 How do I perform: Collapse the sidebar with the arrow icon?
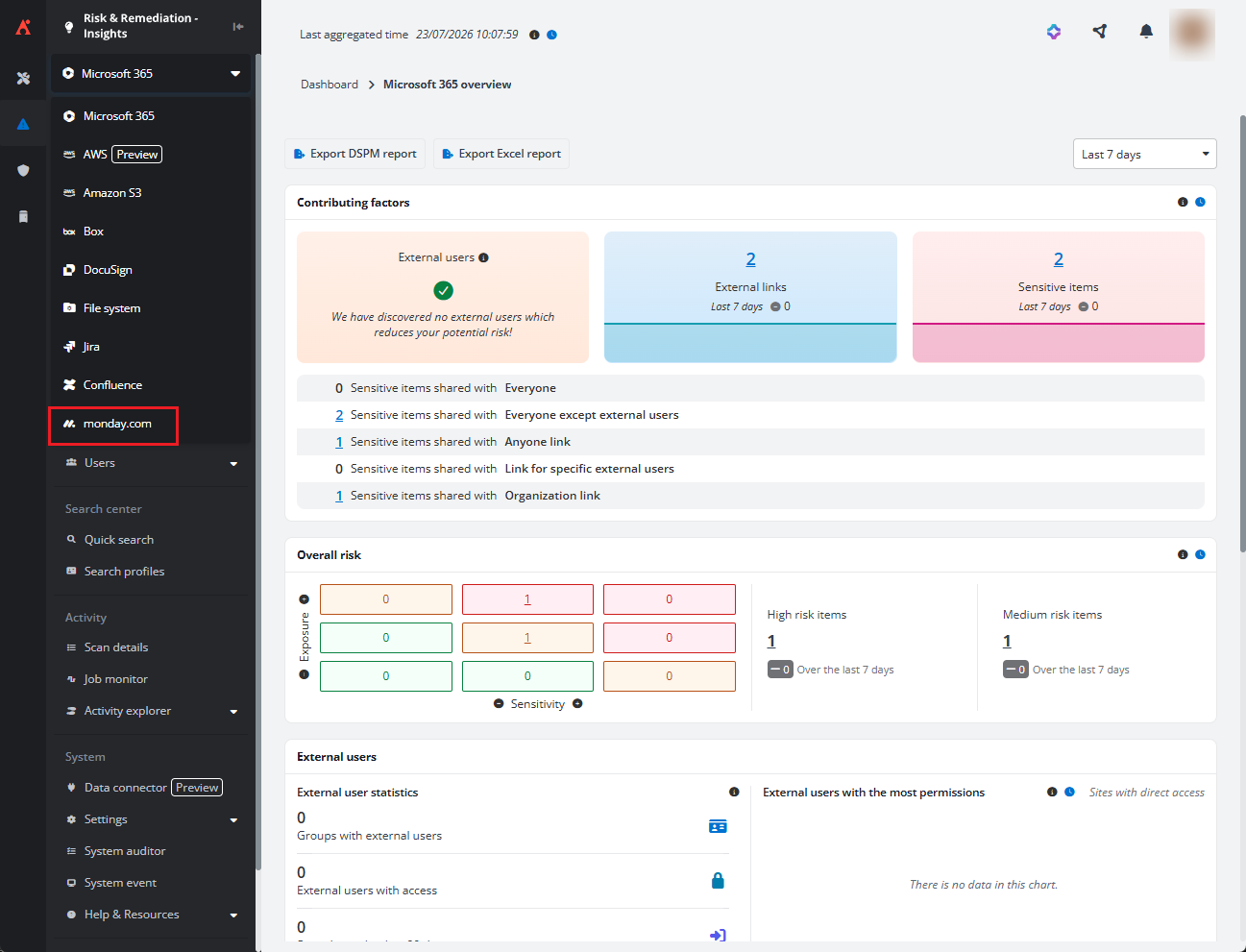(238, 26)
